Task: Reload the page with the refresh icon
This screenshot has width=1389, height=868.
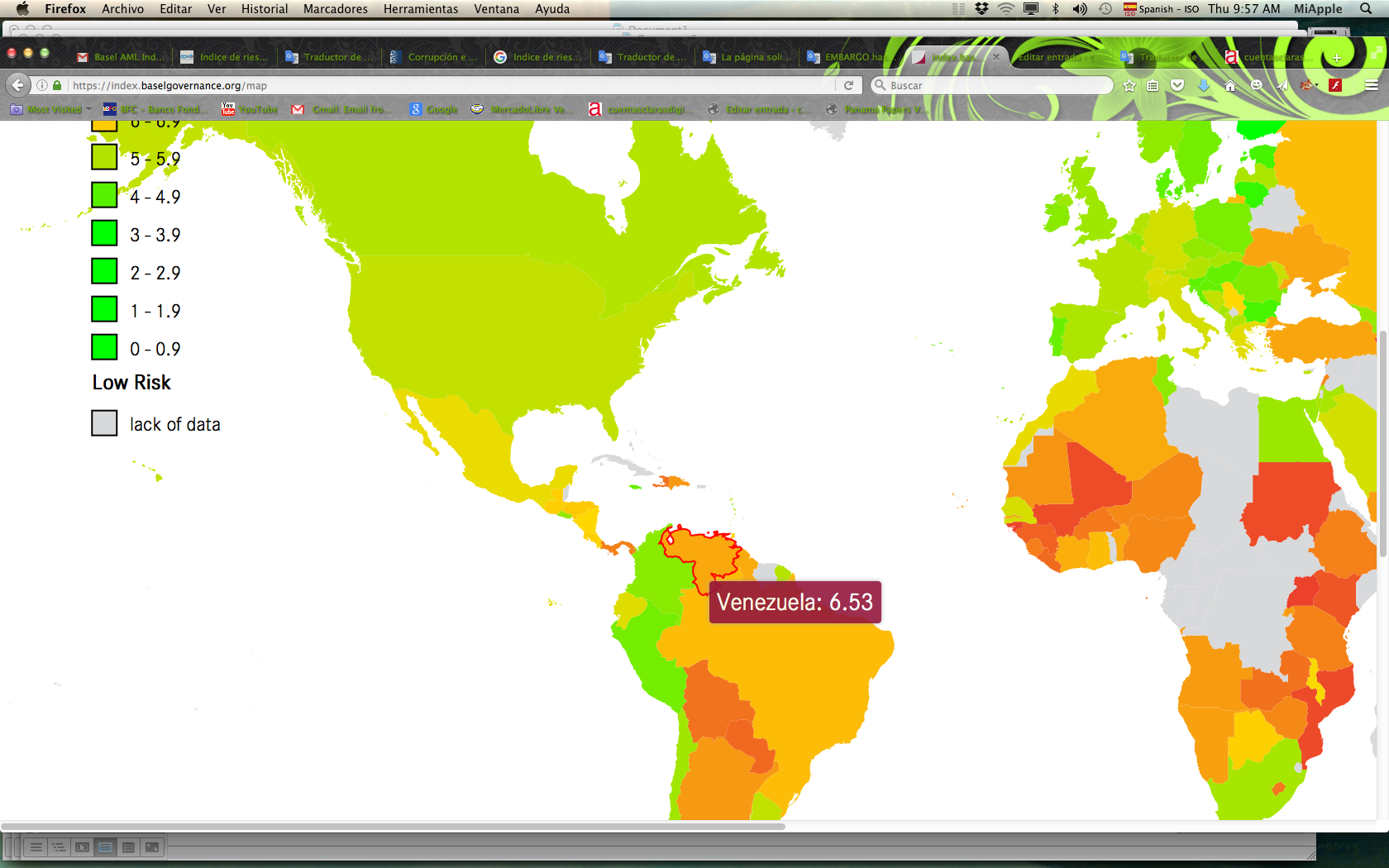Action: [848, 85]
